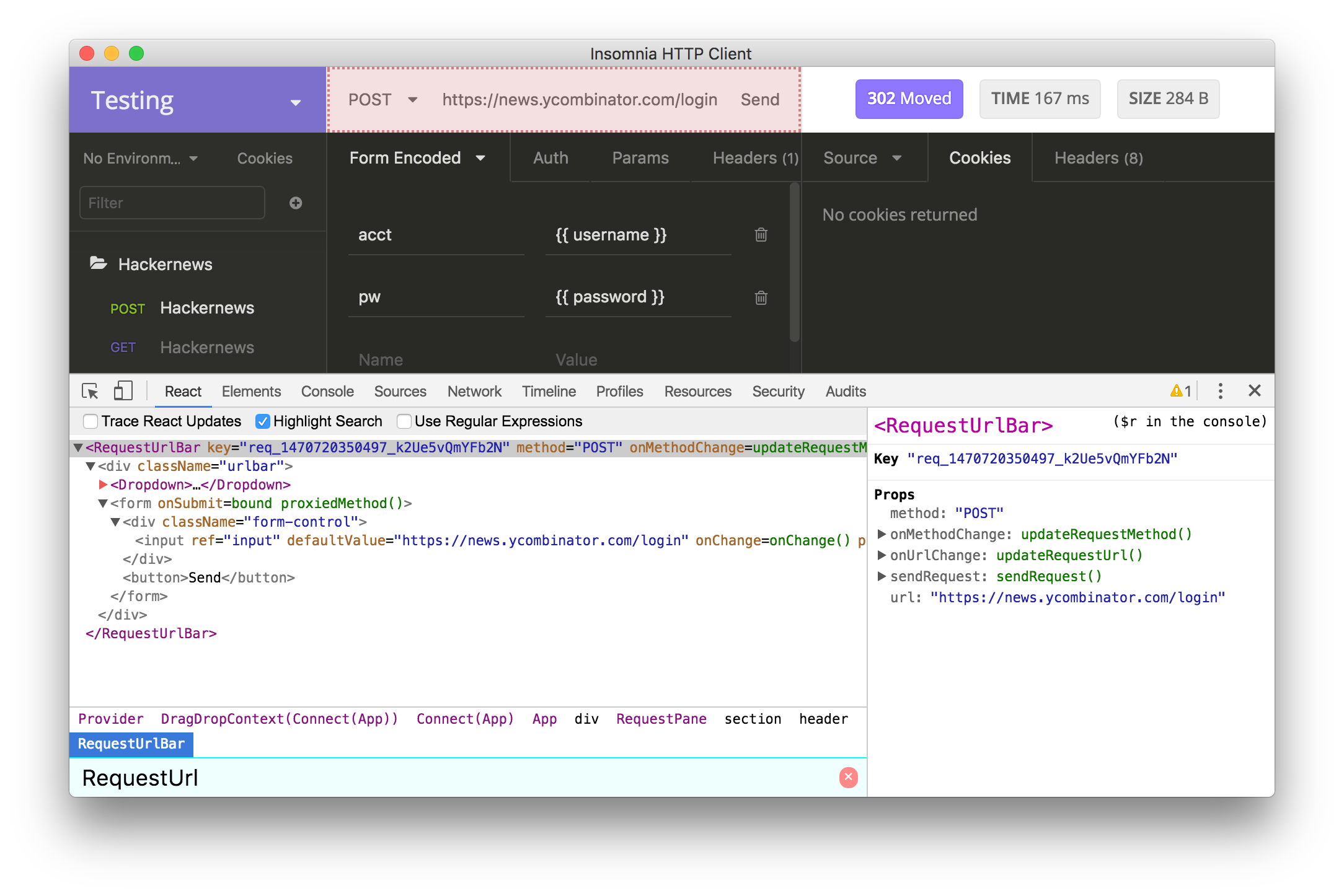Click the URL input field
Viewport: 1344px width, 896px height.
580,100
